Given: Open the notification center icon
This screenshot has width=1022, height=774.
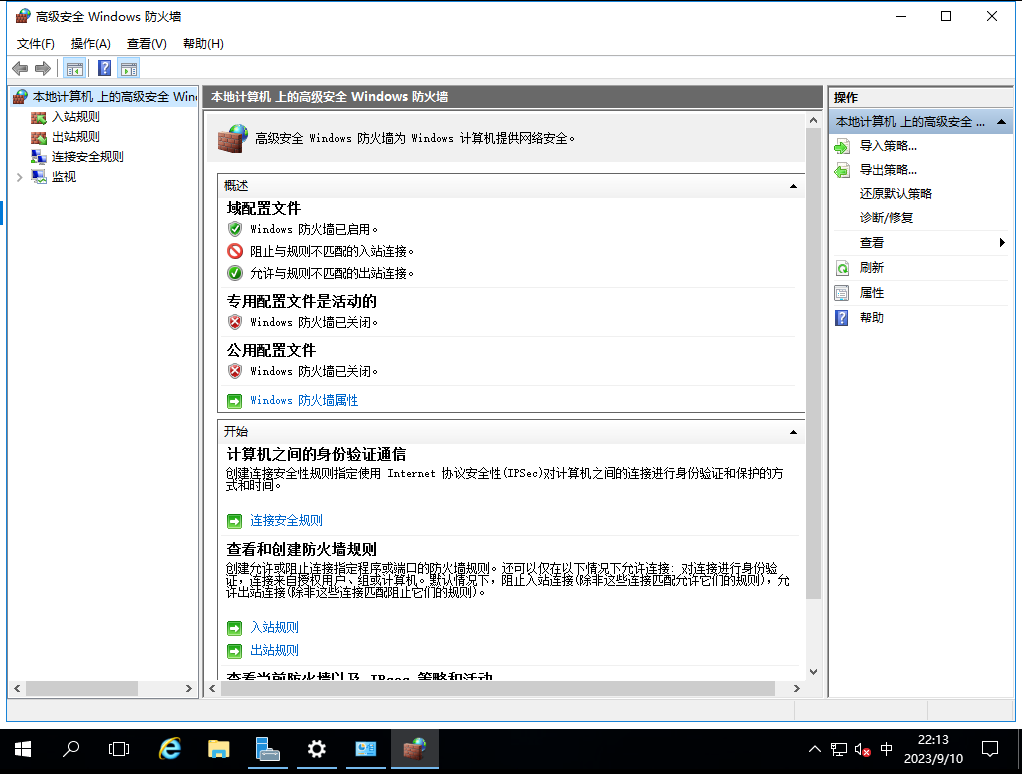Looking at the screenshot, I should coord(990,750).
